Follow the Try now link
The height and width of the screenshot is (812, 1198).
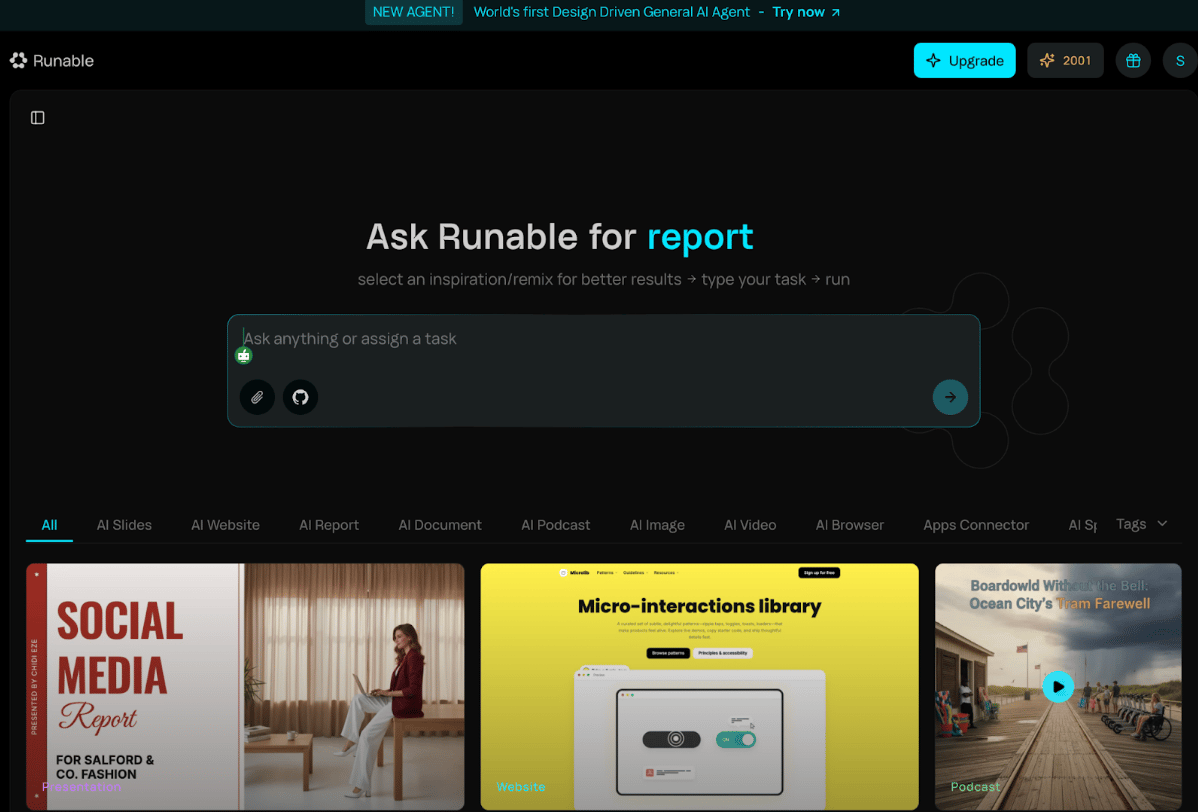pyautogui.click(x=806, y=12)
